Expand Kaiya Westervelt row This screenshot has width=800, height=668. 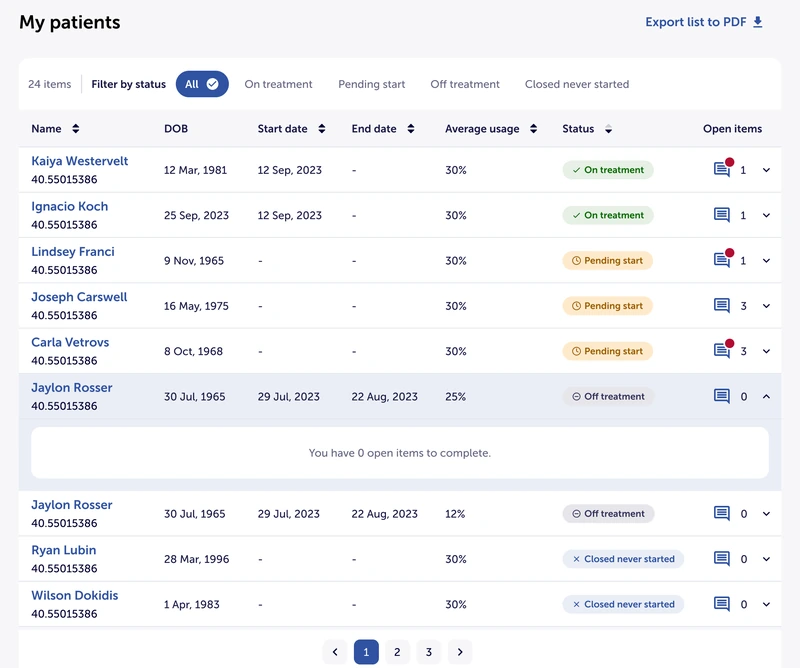[766, 170]
